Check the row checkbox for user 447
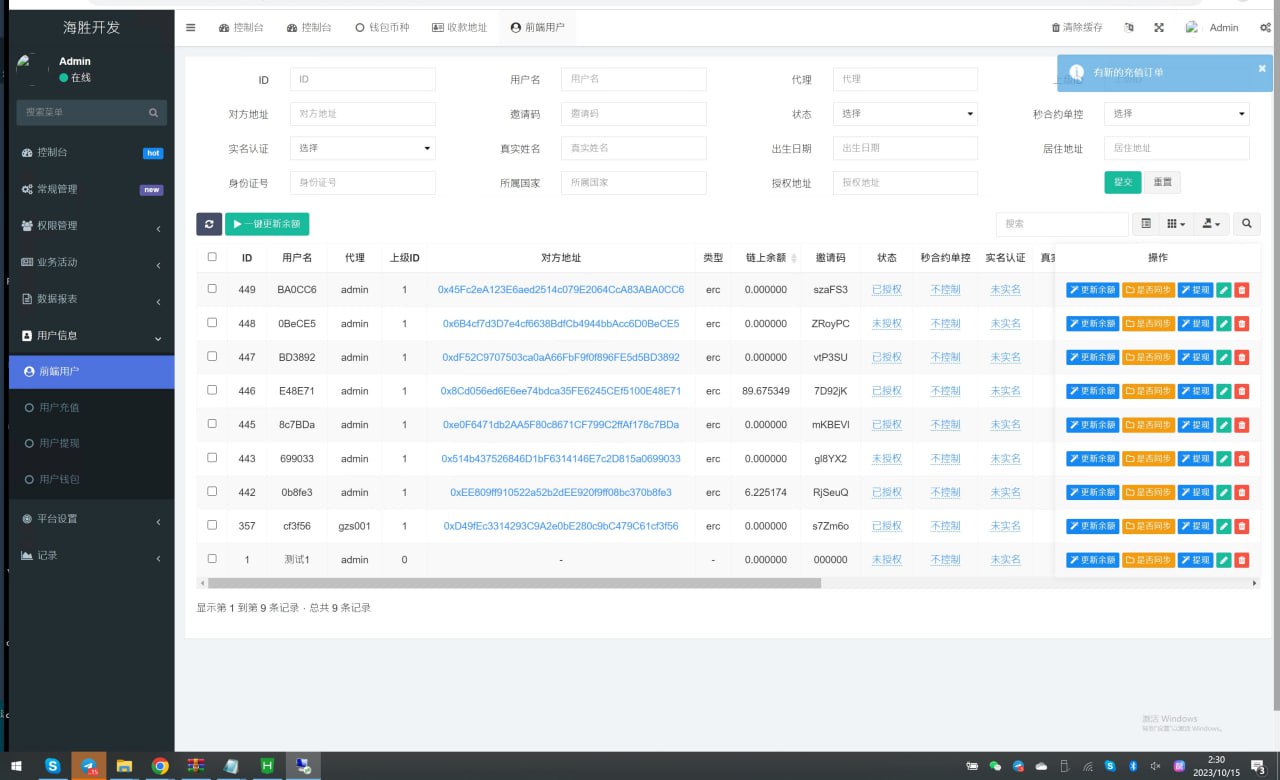 [211, 356]
